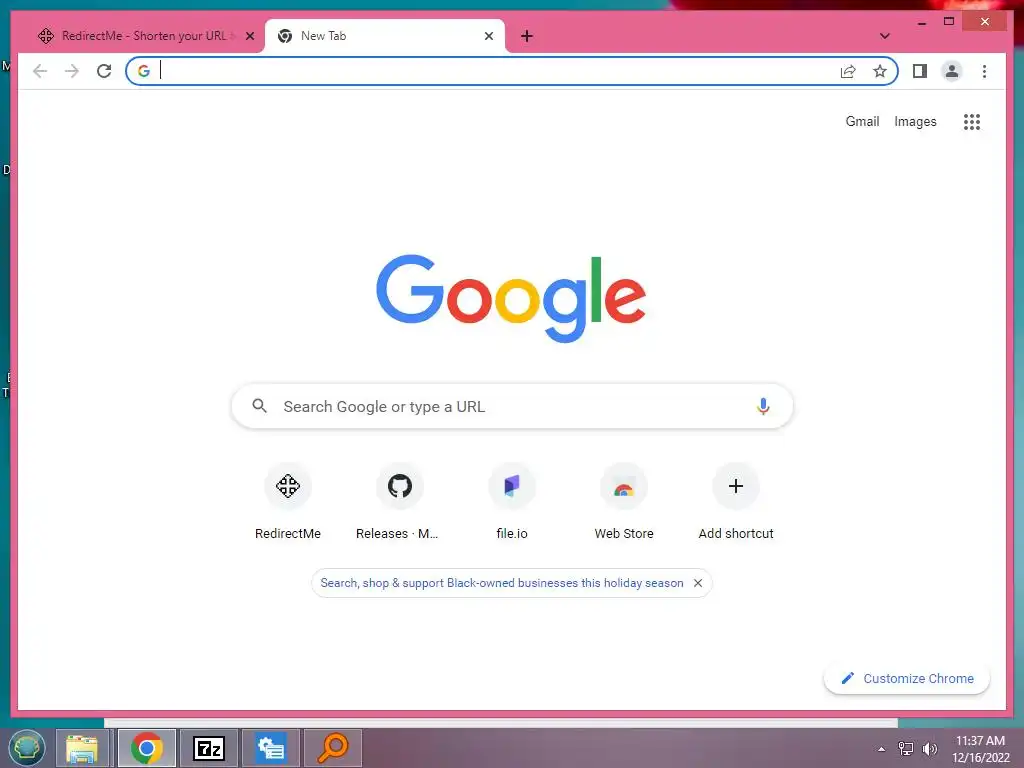This screenshot has width=1024, height=768.
Task: Dismiss the holiday season promo
Action: point(698,583)
